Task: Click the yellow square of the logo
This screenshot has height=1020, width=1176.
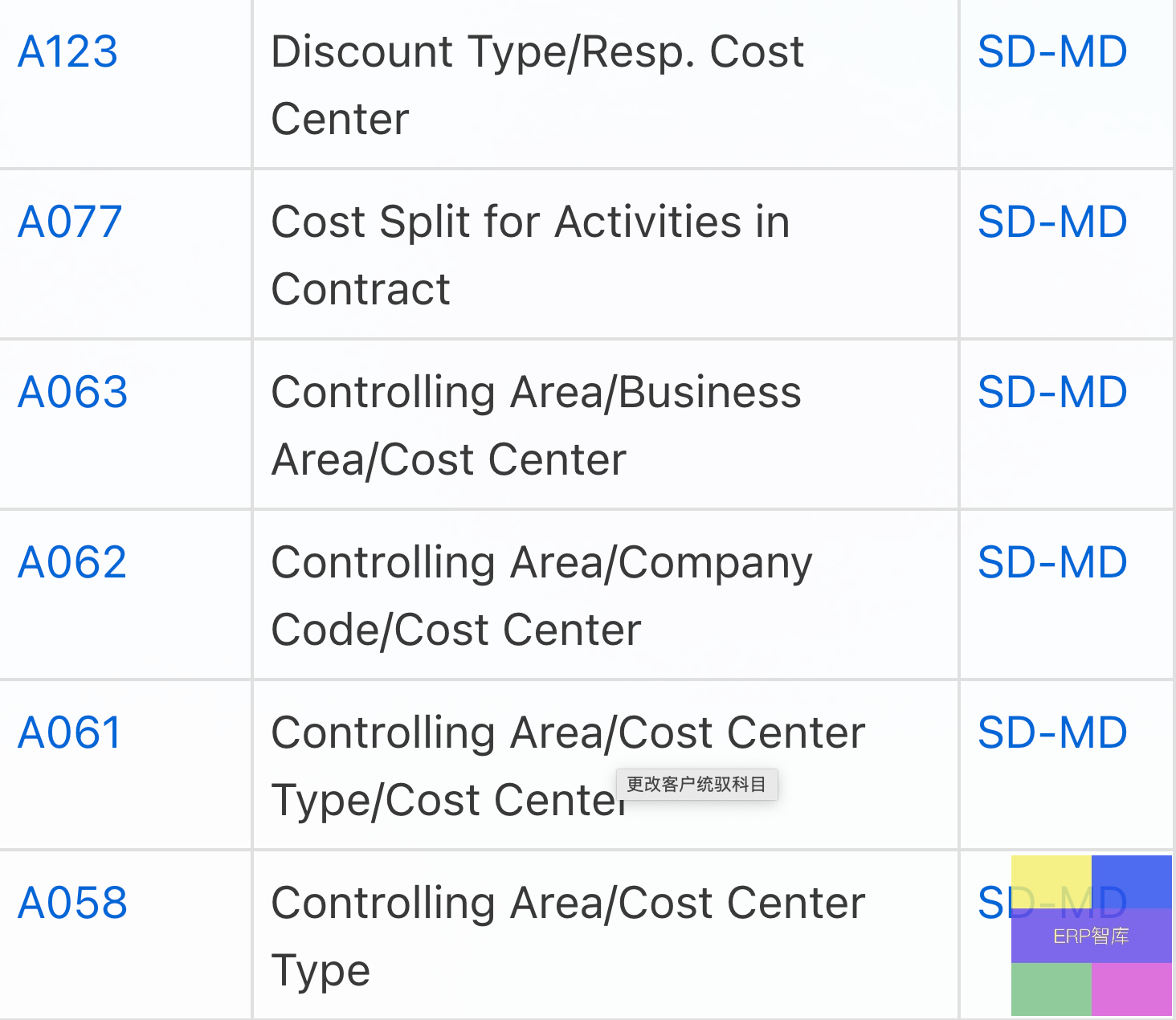Action: [x=1051, y=882]
